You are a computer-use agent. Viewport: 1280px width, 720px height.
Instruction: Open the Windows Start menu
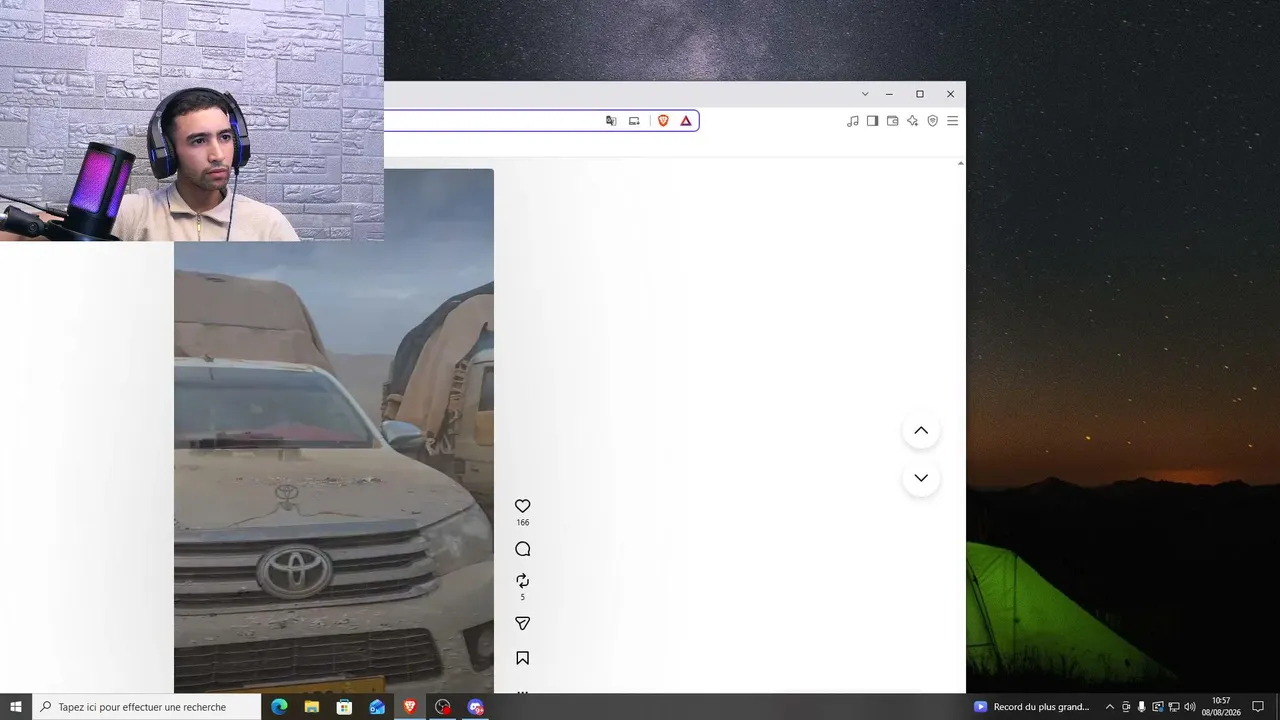click(x=16, y=707)
